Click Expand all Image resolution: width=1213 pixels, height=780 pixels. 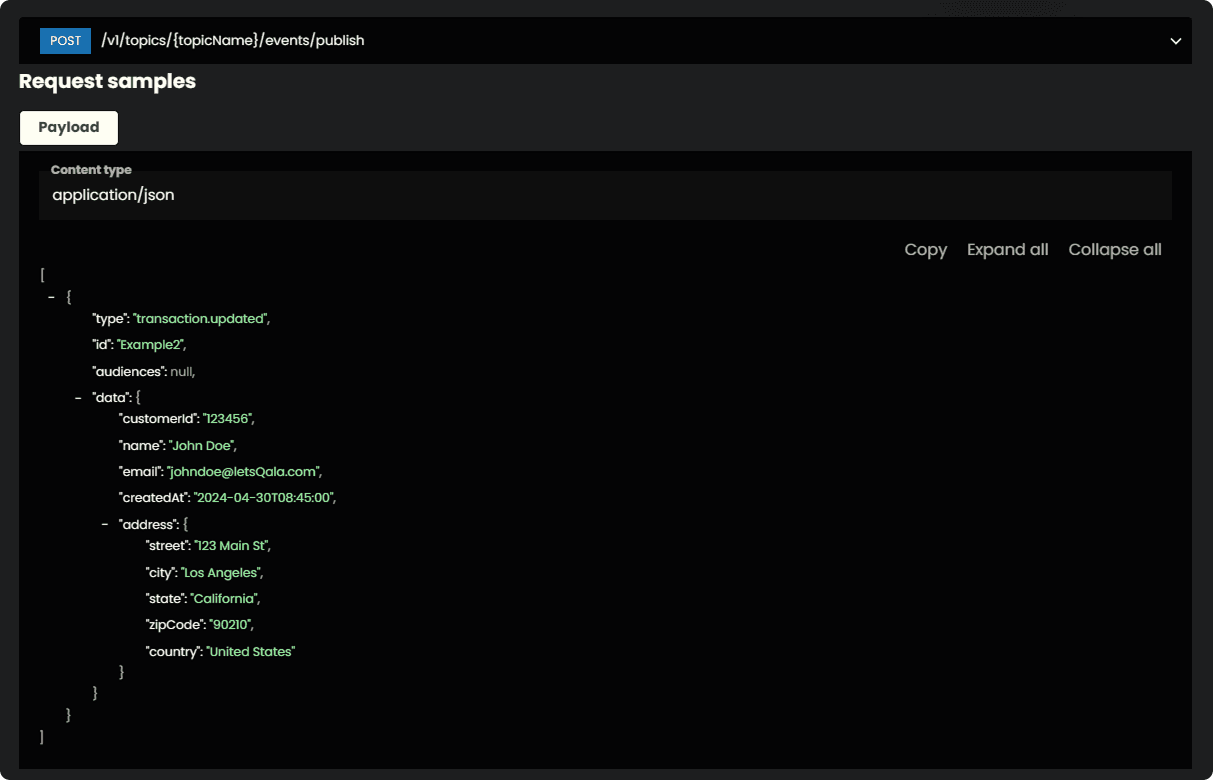pos(1007,250)
